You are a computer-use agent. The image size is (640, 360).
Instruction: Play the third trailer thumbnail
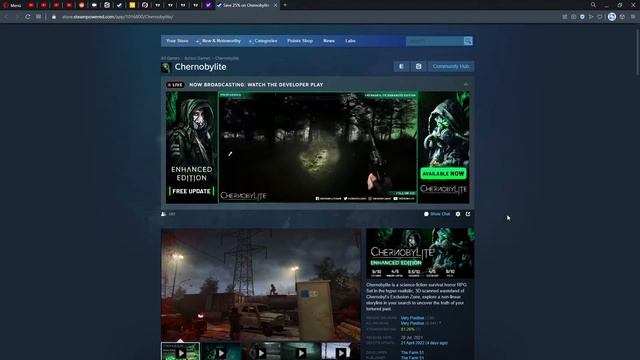point(261,352)
